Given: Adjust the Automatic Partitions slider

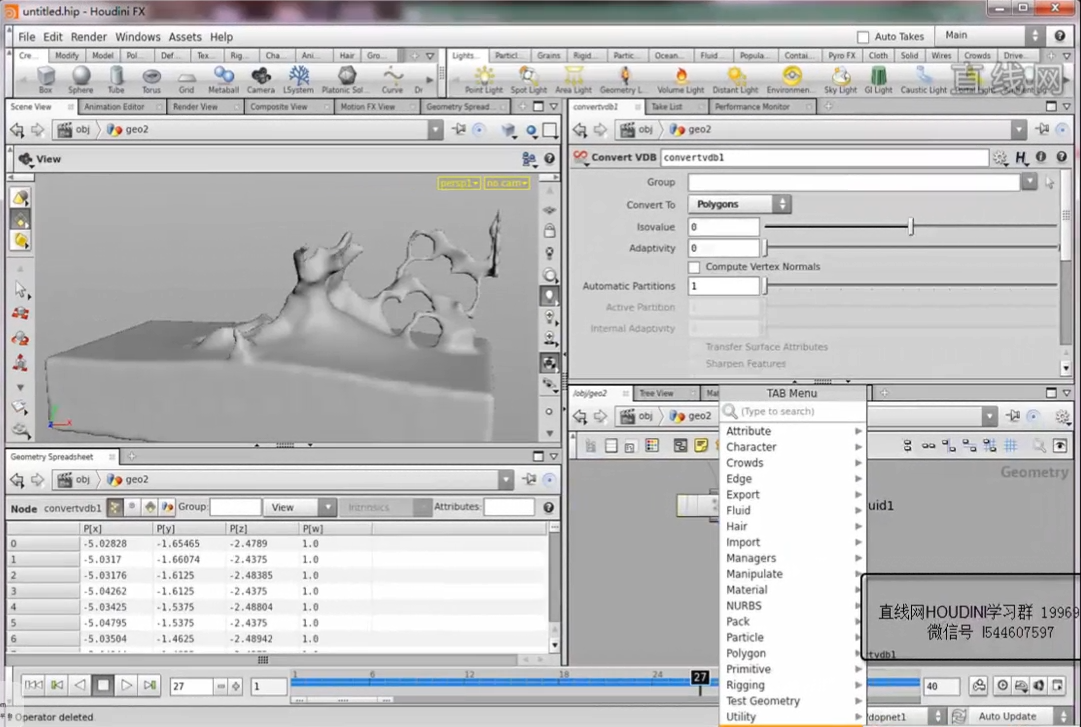Looking at the screenshot, I should pyautogui.click(x=911, y=285).
